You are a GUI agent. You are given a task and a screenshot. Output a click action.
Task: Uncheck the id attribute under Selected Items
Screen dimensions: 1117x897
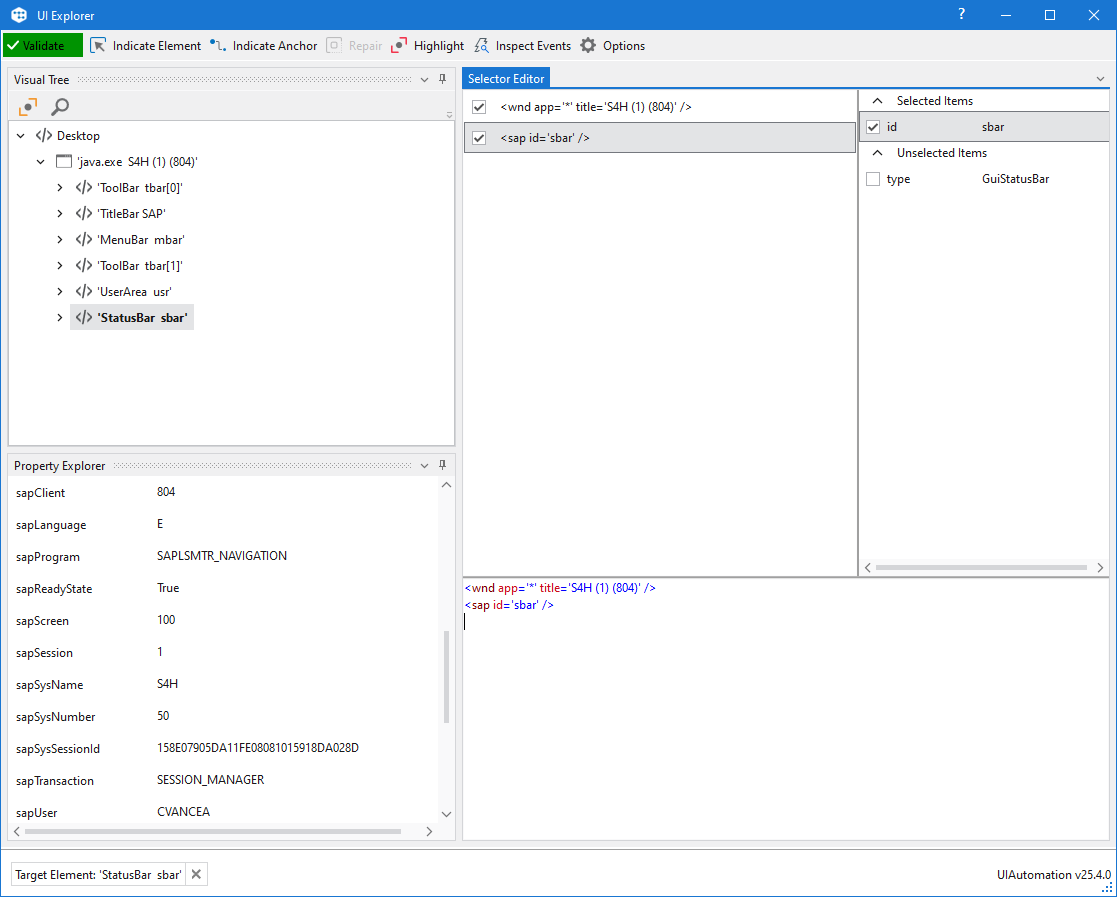(x=872, y=126)
